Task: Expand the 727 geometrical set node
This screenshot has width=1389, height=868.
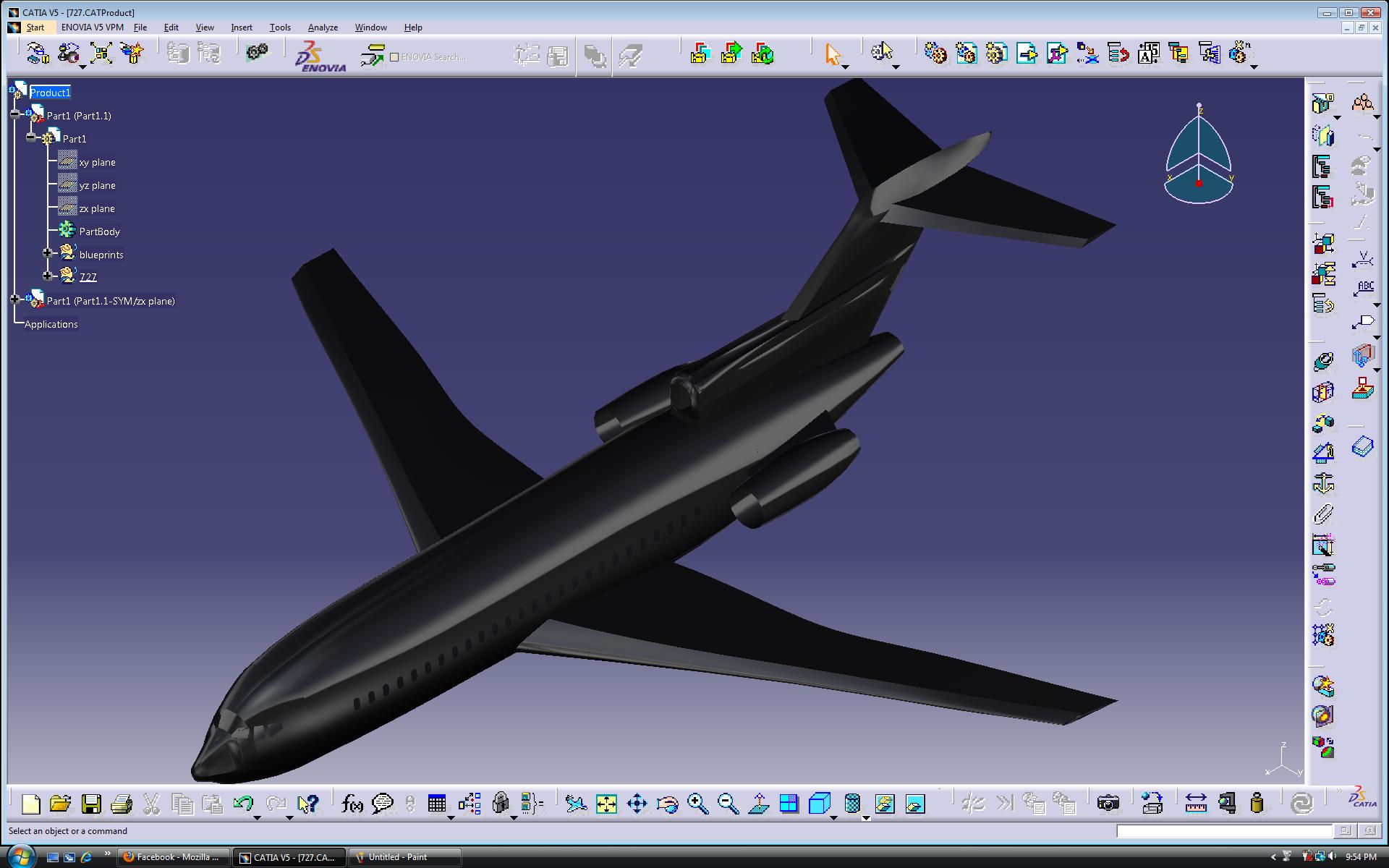Action: tap(47, 276)
